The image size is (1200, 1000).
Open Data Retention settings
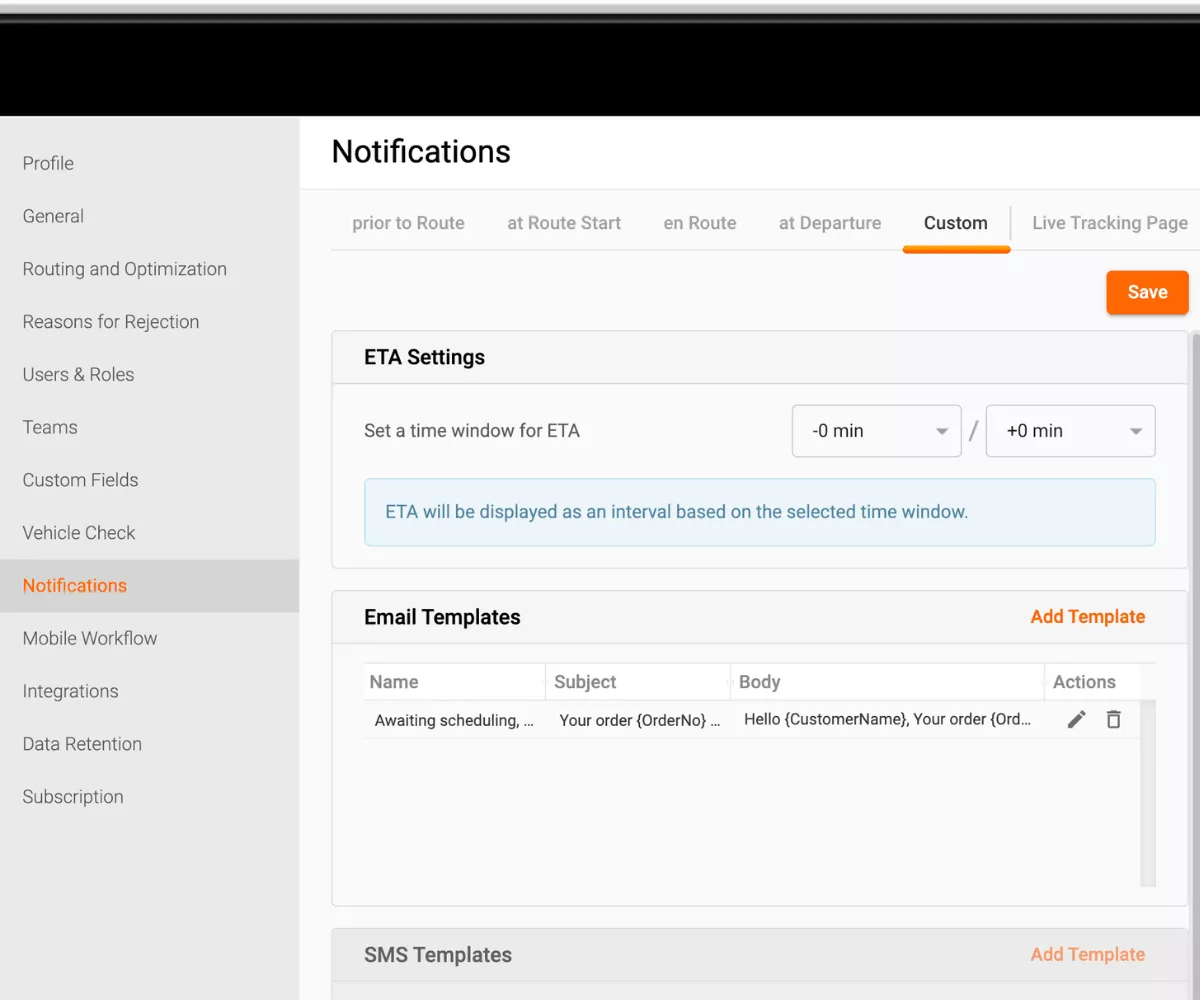(149, 744)
